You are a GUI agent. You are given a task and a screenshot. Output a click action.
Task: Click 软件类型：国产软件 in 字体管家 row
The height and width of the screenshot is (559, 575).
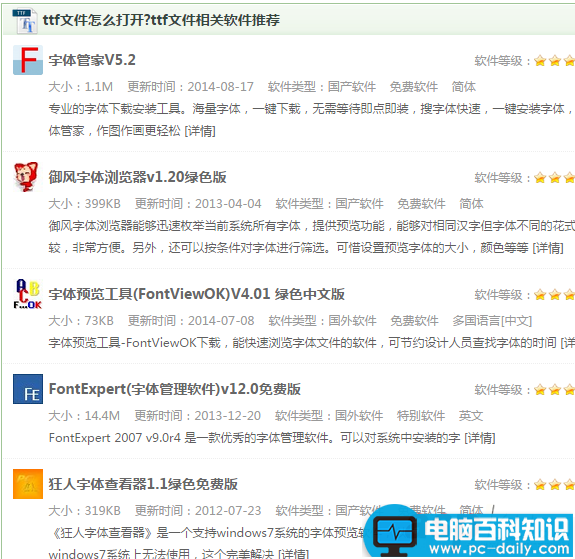pos(322,87)
